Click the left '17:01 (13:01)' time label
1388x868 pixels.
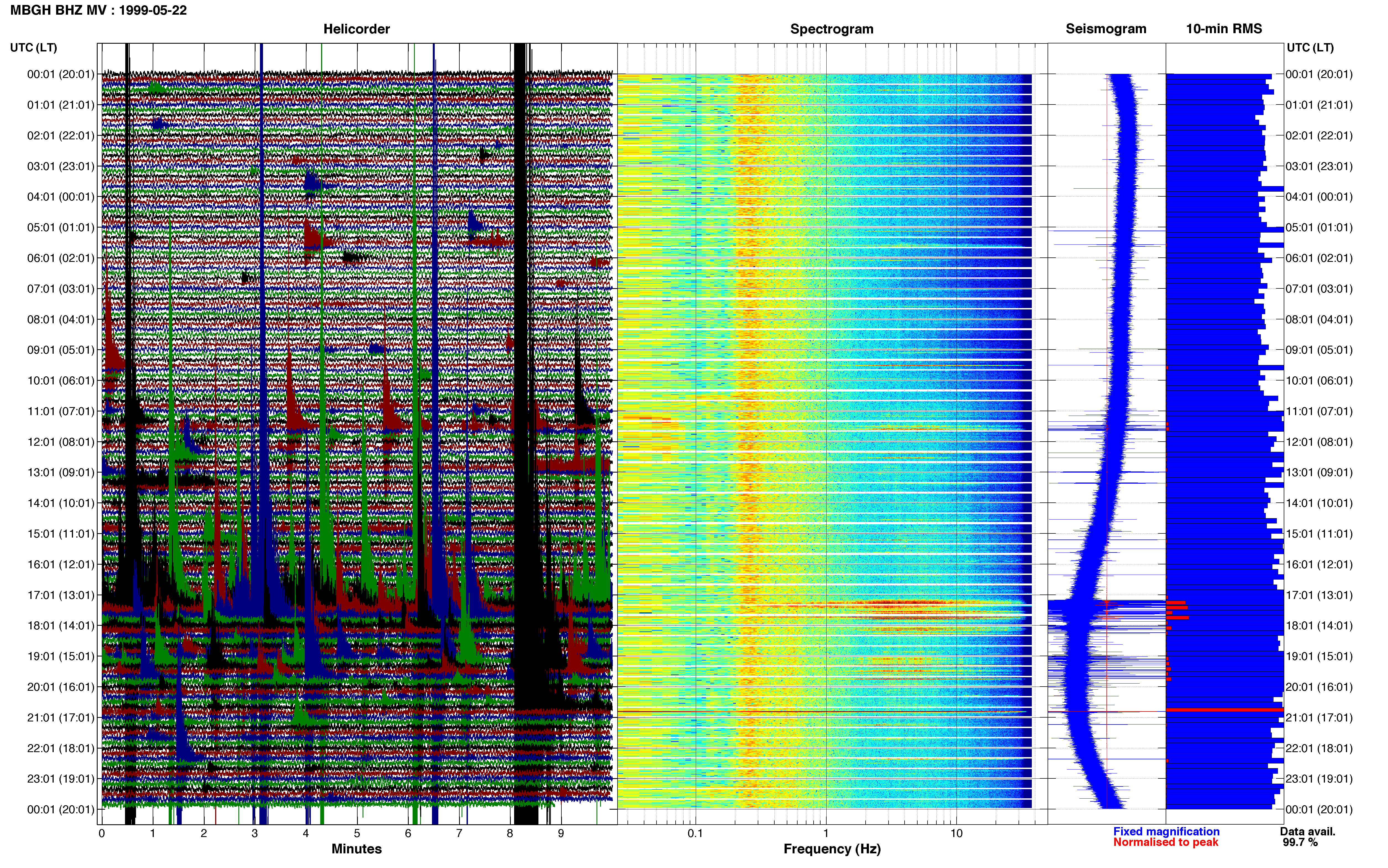(61, 595)
